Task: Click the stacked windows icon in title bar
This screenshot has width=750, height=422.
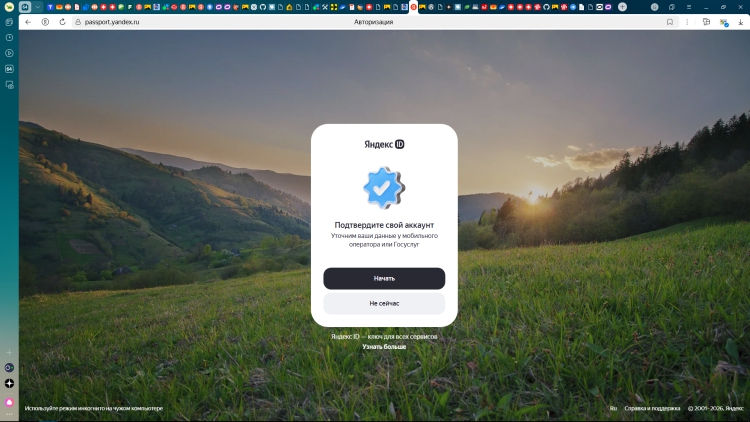Action: 672,7
